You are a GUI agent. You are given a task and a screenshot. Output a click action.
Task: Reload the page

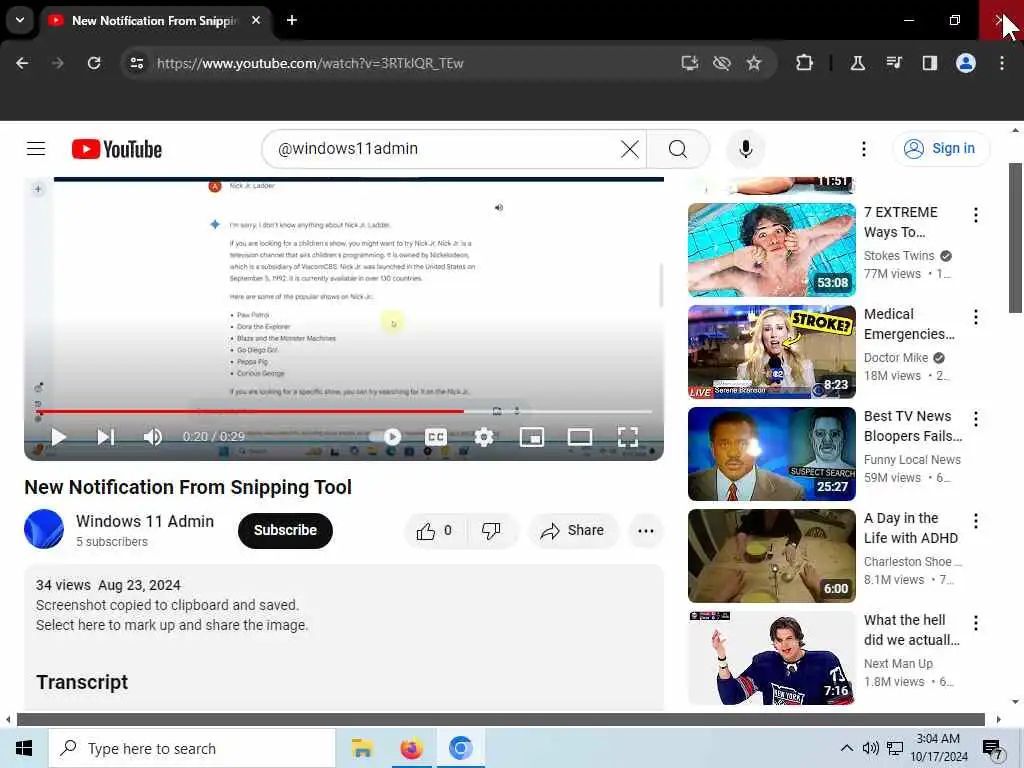click(x=94, y=63)
